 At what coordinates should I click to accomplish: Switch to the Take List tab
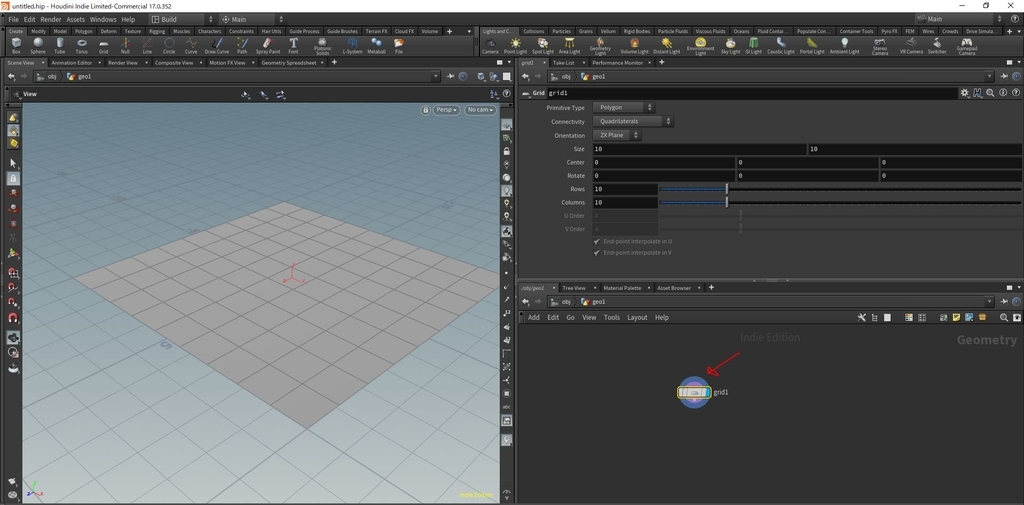pyautogui.click(x=564, y=63)
